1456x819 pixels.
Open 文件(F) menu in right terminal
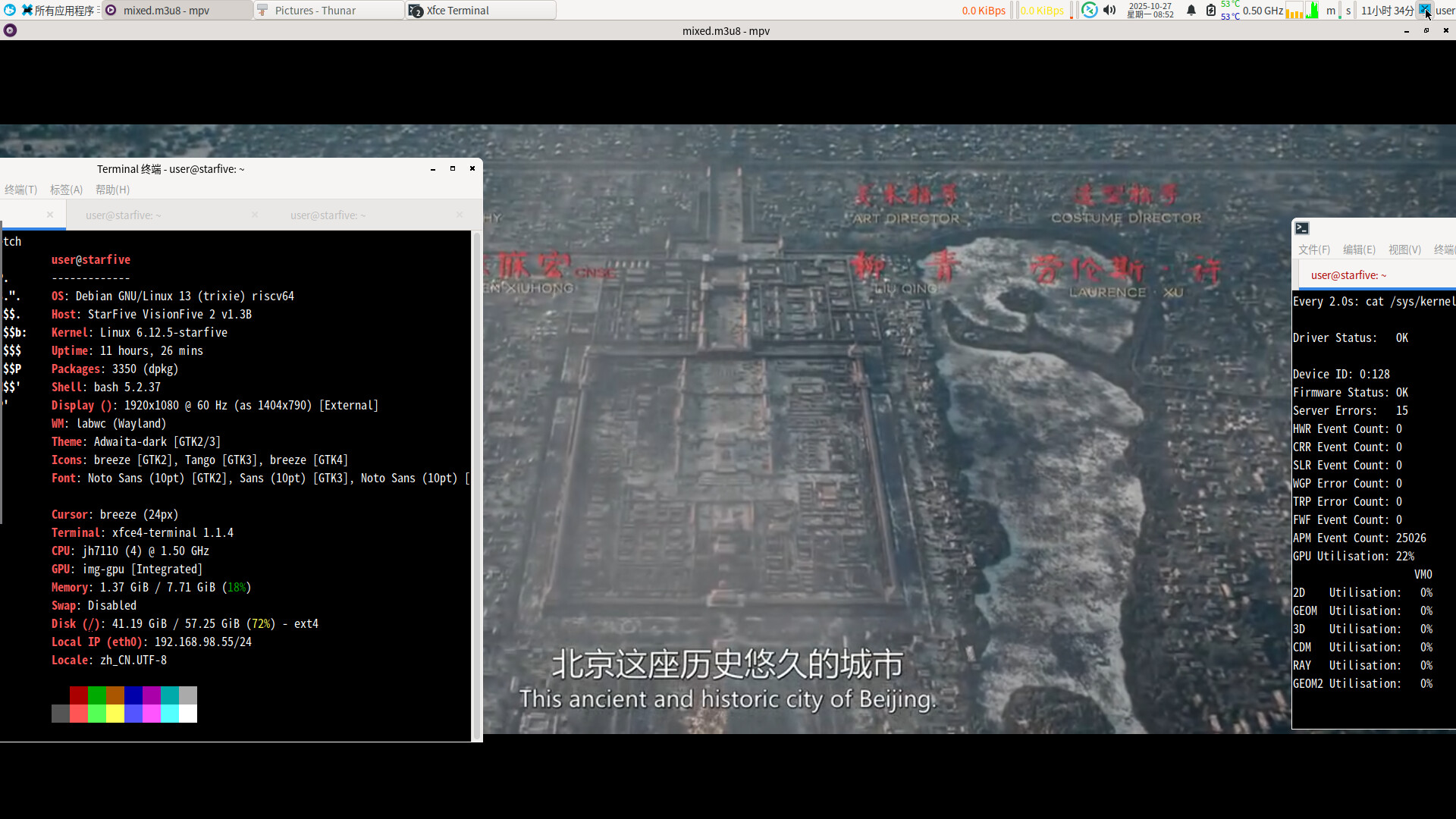pyautogui.click(x=1313, y=249)
